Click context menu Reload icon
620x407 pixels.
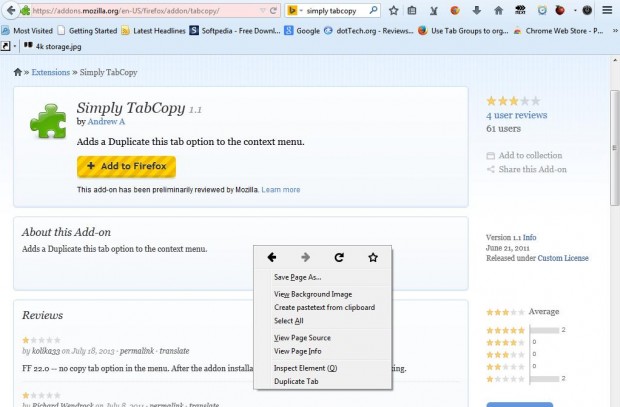pos(339,257)
